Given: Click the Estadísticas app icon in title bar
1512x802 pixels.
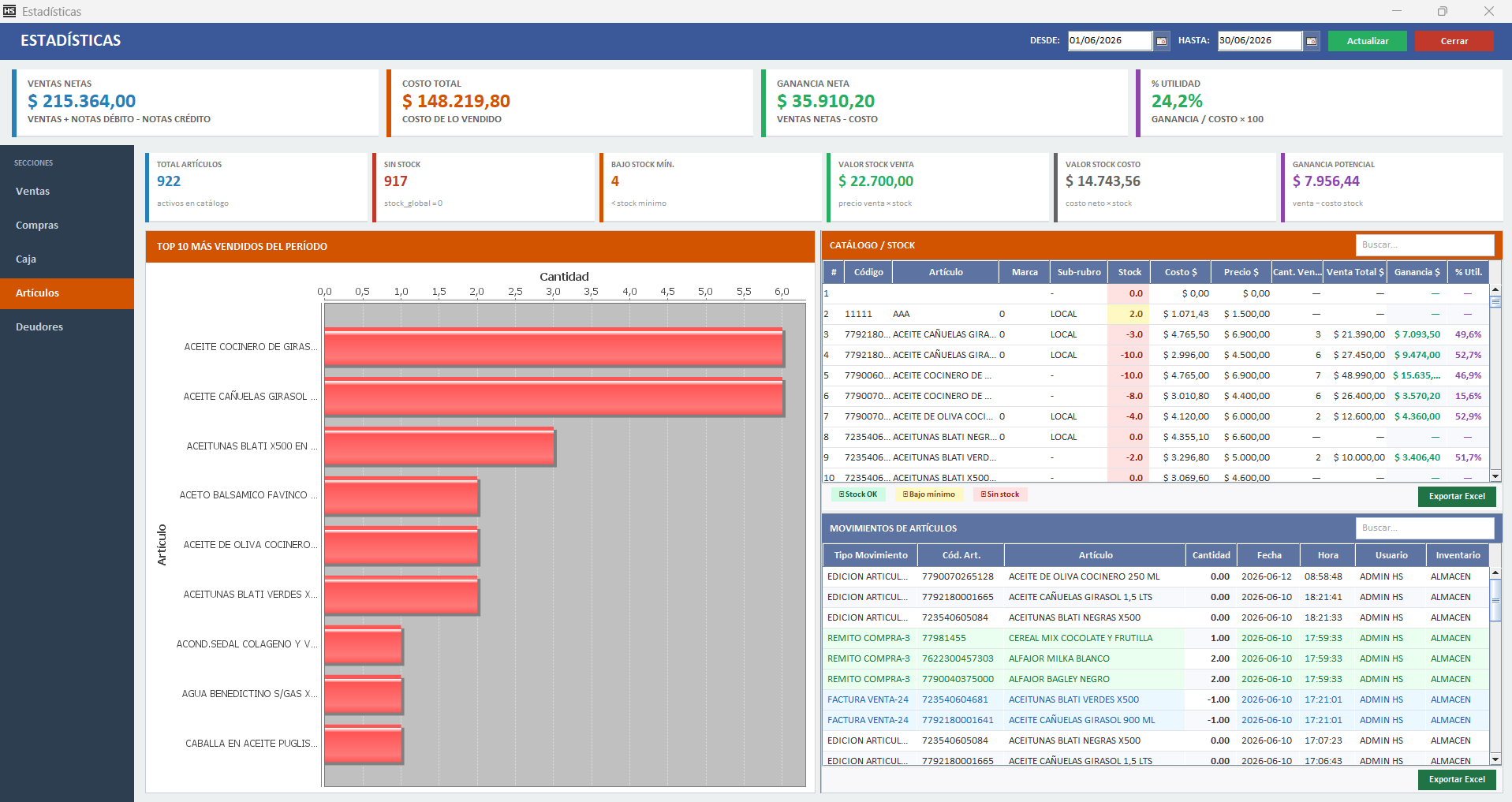Looking at the screenshot, I should coord(9,11).
